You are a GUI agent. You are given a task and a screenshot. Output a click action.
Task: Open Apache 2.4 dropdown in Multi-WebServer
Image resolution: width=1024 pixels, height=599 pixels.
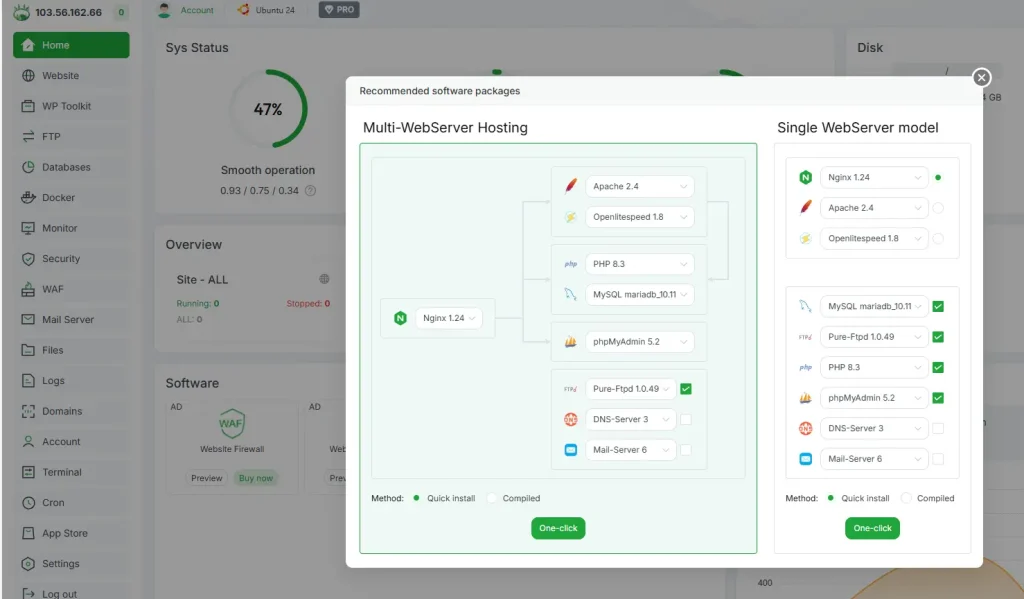(639, 186)
